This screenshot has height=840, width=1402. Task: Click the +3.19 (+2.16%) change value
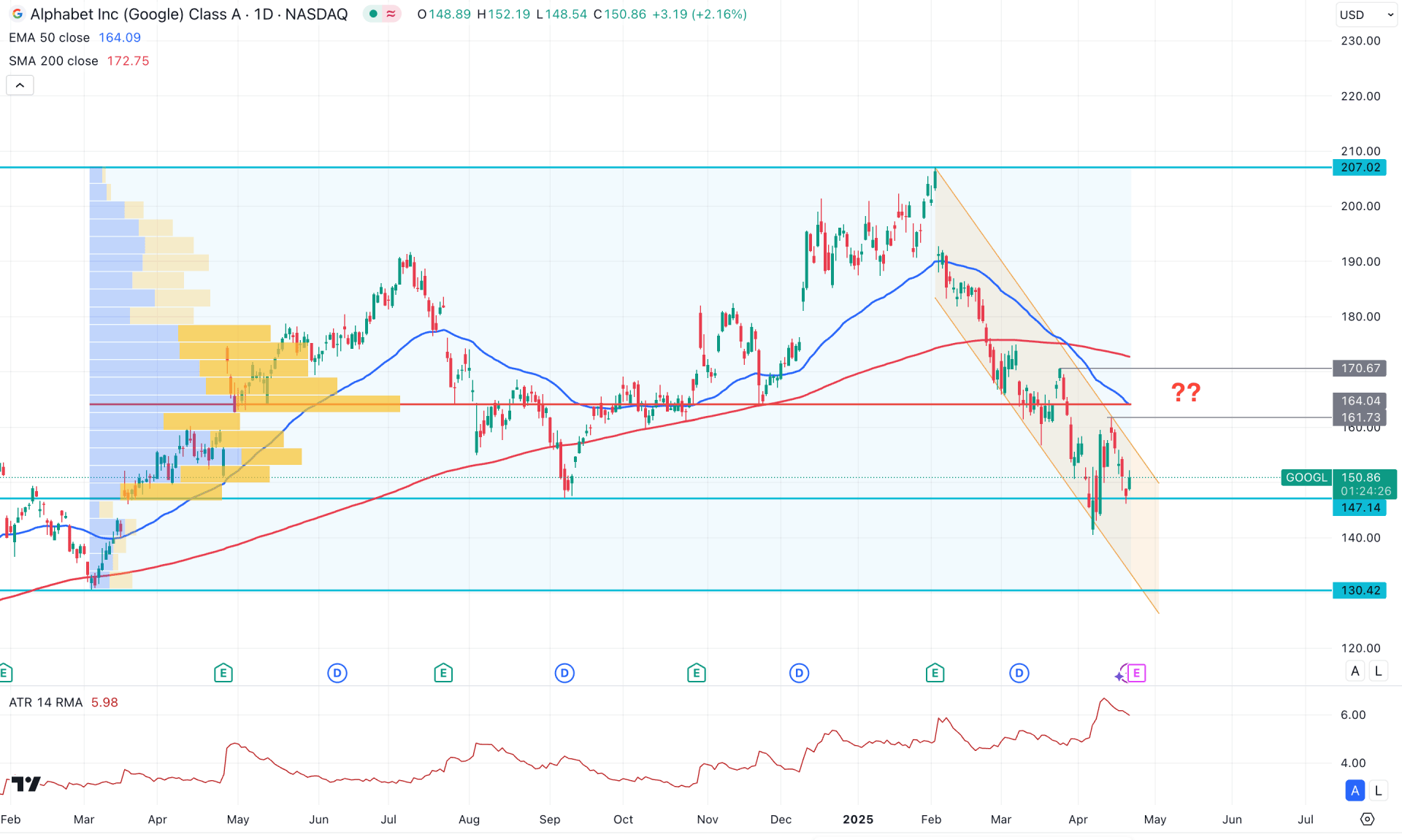click(x=699, y=14)
